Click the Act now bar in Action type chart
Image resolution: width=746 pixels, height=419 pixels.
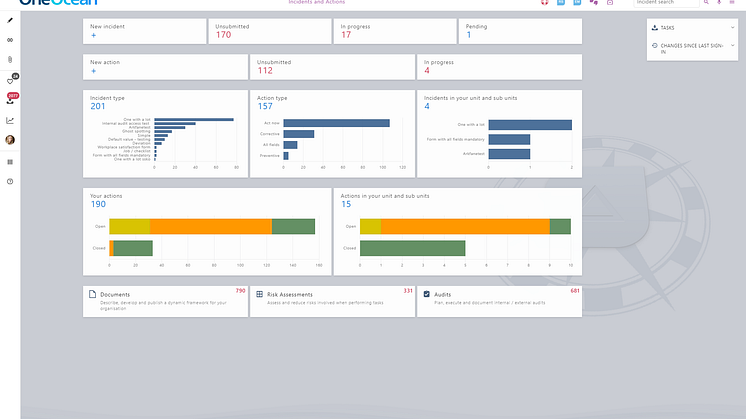(x=336, y=123)
